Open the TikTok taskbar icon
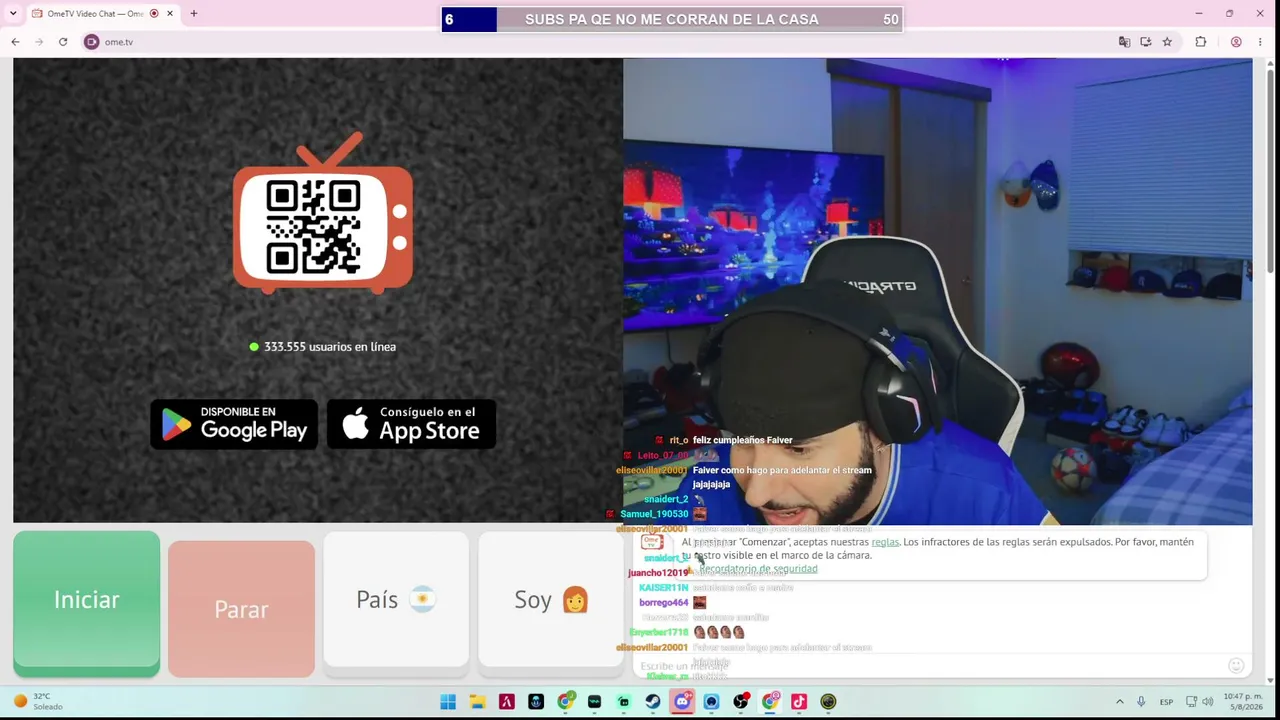 (x=799, y=702)
